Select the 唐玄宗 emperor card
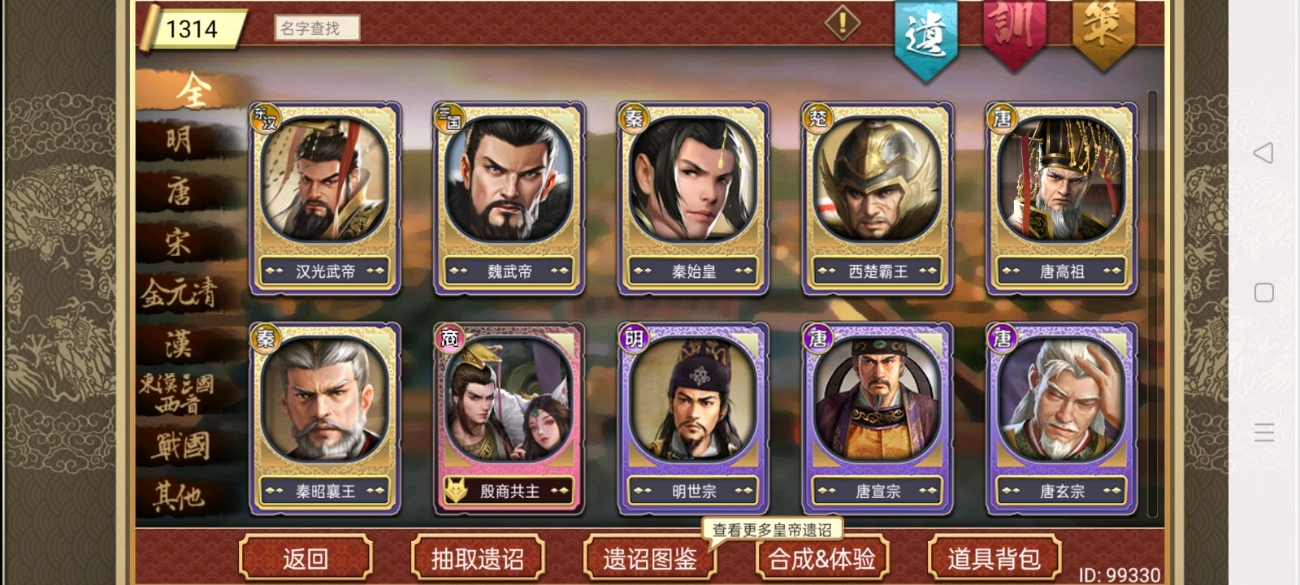The image size is (1300, 585). point(1062,418)
